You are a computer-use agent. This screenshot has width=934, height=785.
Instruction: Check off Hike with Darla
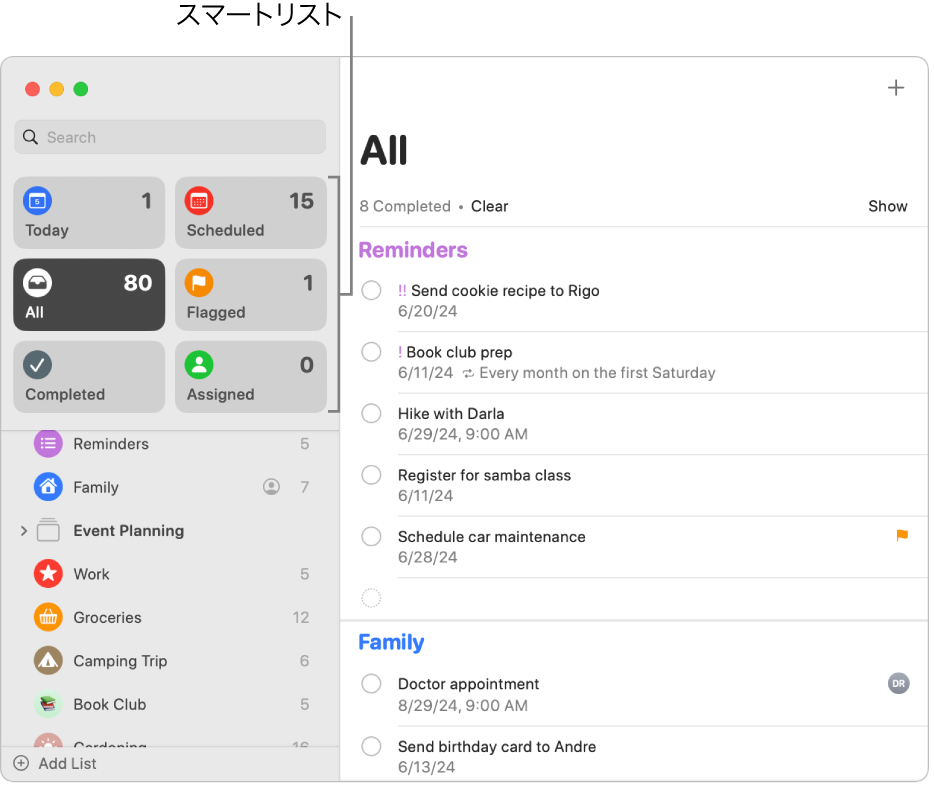[371, 413]
